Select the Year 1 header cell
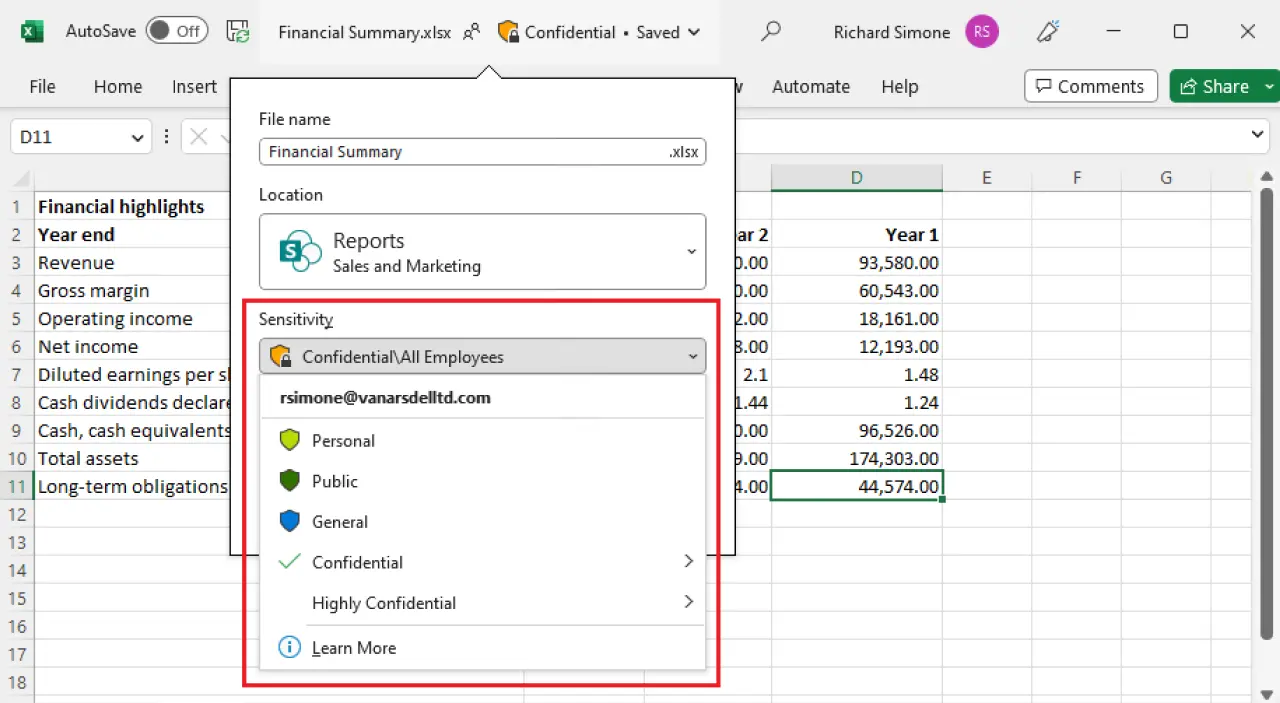This screenshot has height=703, width=1280. tap(857, 235)
